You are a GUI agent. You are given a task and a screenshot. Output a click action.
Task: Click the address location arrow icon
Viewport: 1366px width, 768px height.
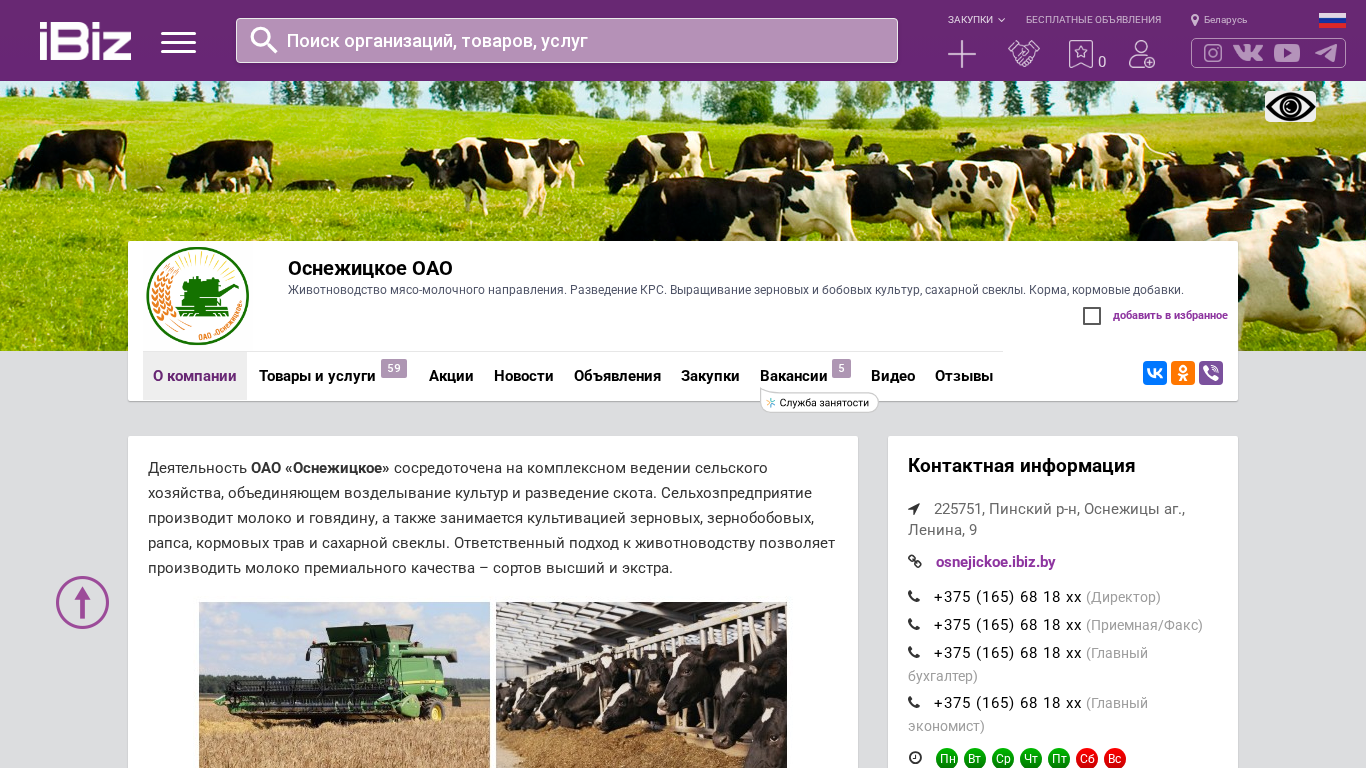(914, 509)
